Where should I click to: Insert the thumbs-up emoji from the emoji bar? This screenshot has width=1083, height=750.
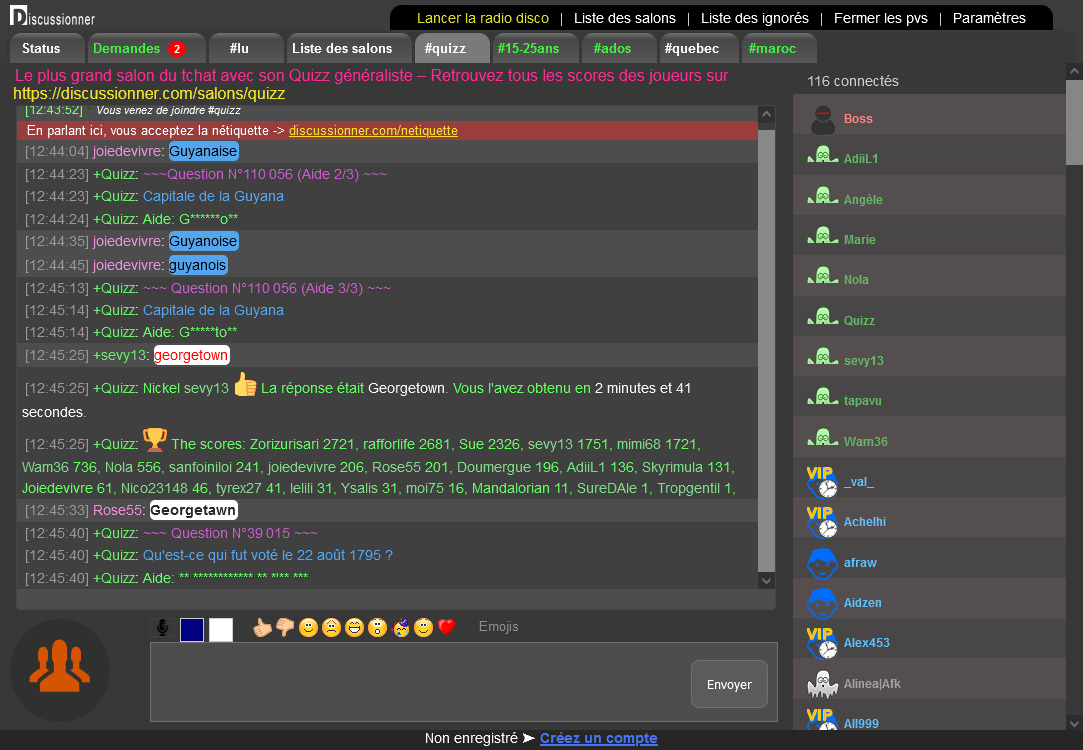[x=262, y=627]
